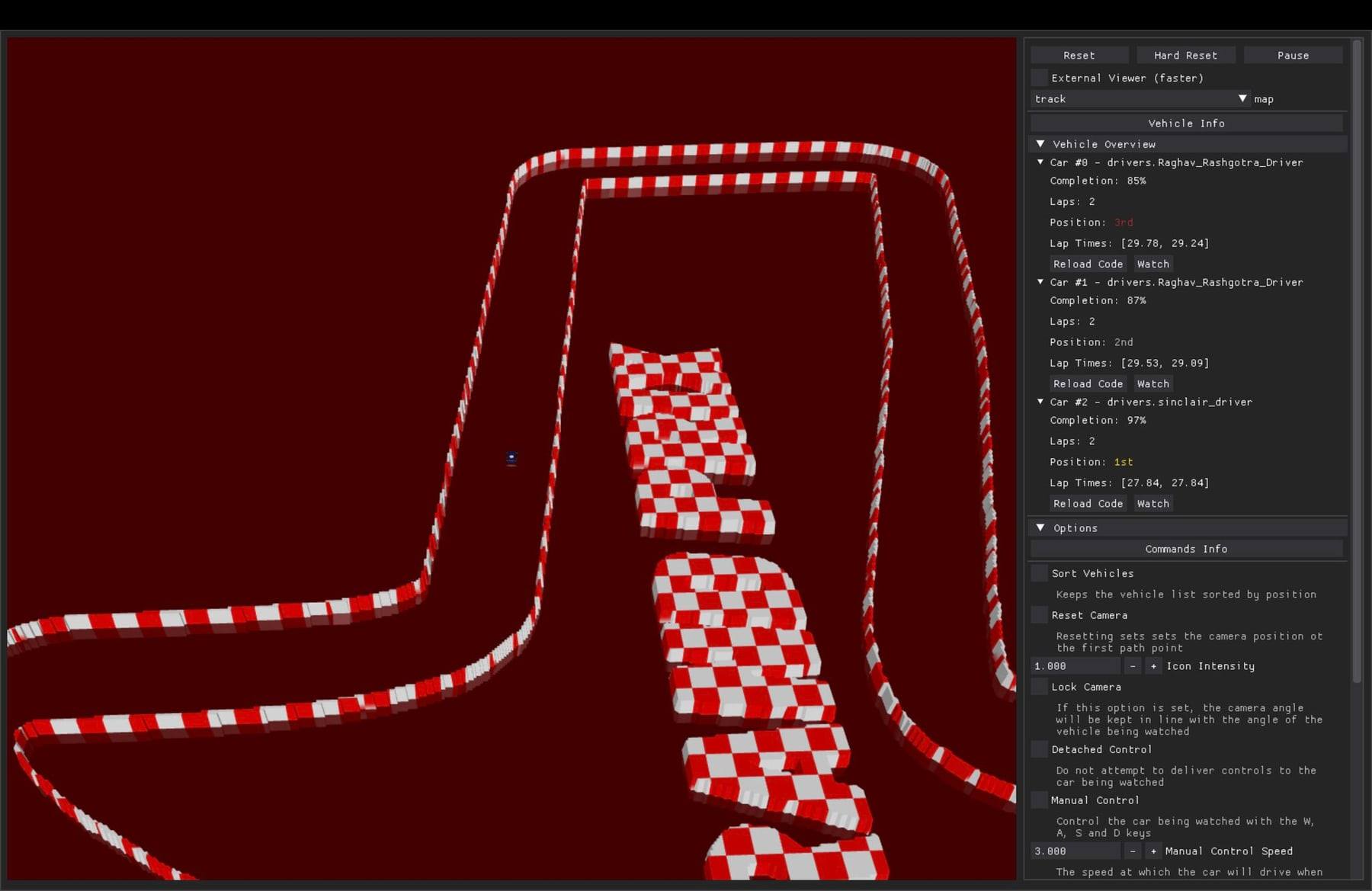
Task: Collapse the Car #1 tree node
Action: [1040, 282]
